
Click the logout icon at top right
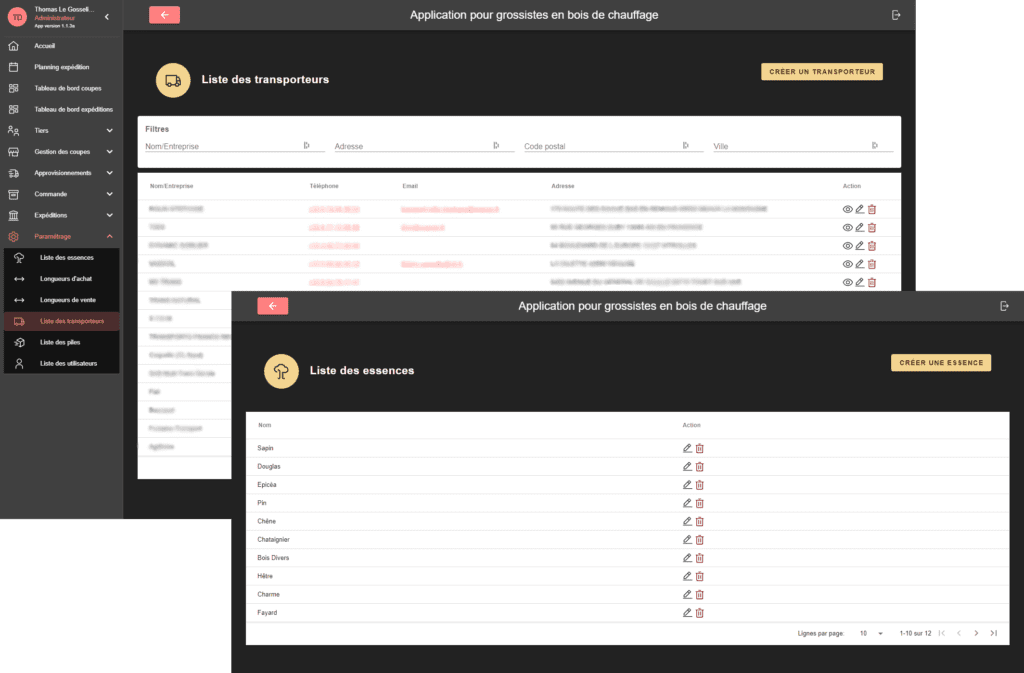(x=1005, y=306)
